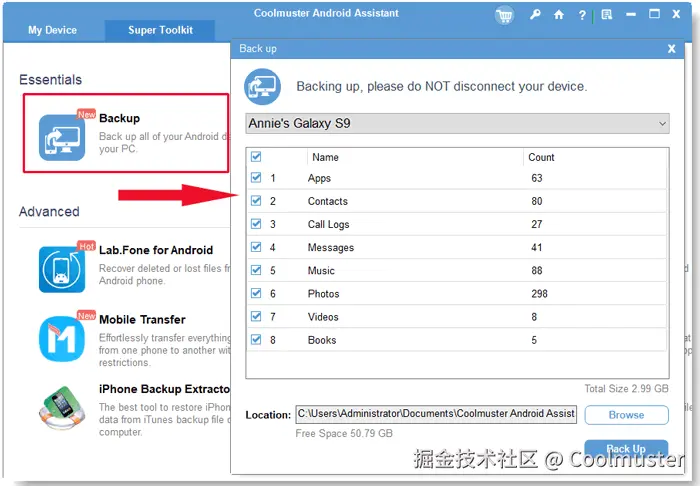Uncheck the Contacts checkbox
Screen dimensions: 700x486
pyautogui.click(x=256, y=201)
